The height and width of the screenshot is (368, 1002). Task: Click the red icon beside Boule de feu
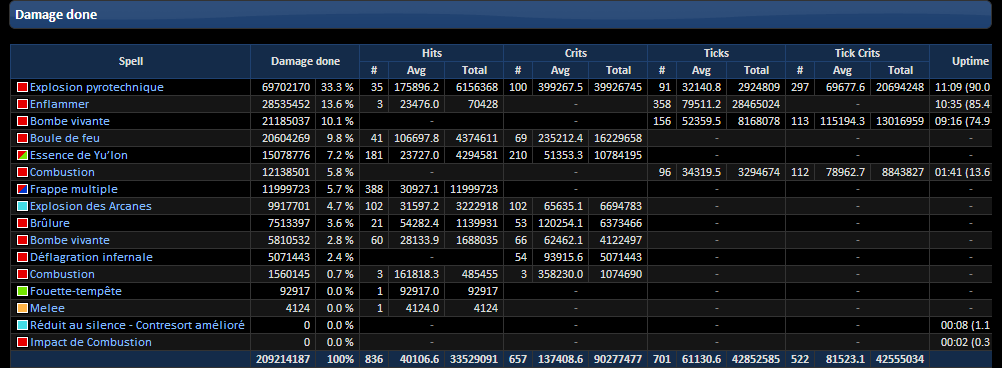click(22, 138)
